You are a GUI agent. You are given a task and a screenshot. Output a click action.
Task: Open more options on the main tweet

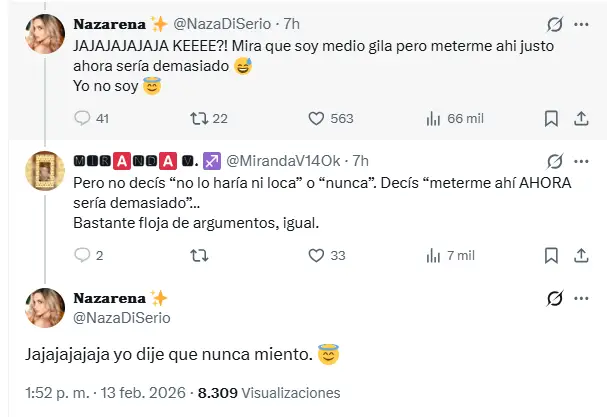[x=582, y=298]
